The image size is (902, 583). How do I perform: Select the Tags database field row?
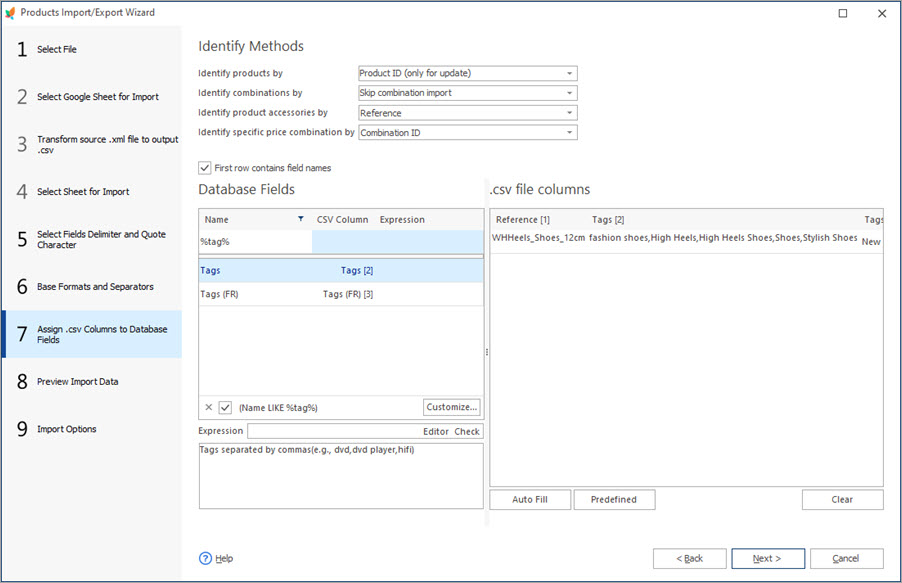[341, 270]
